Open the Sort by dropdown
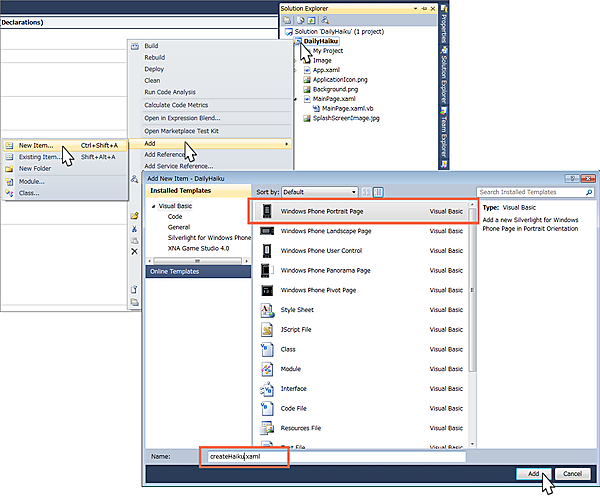The image size is (600, 498). click(320, 191)
